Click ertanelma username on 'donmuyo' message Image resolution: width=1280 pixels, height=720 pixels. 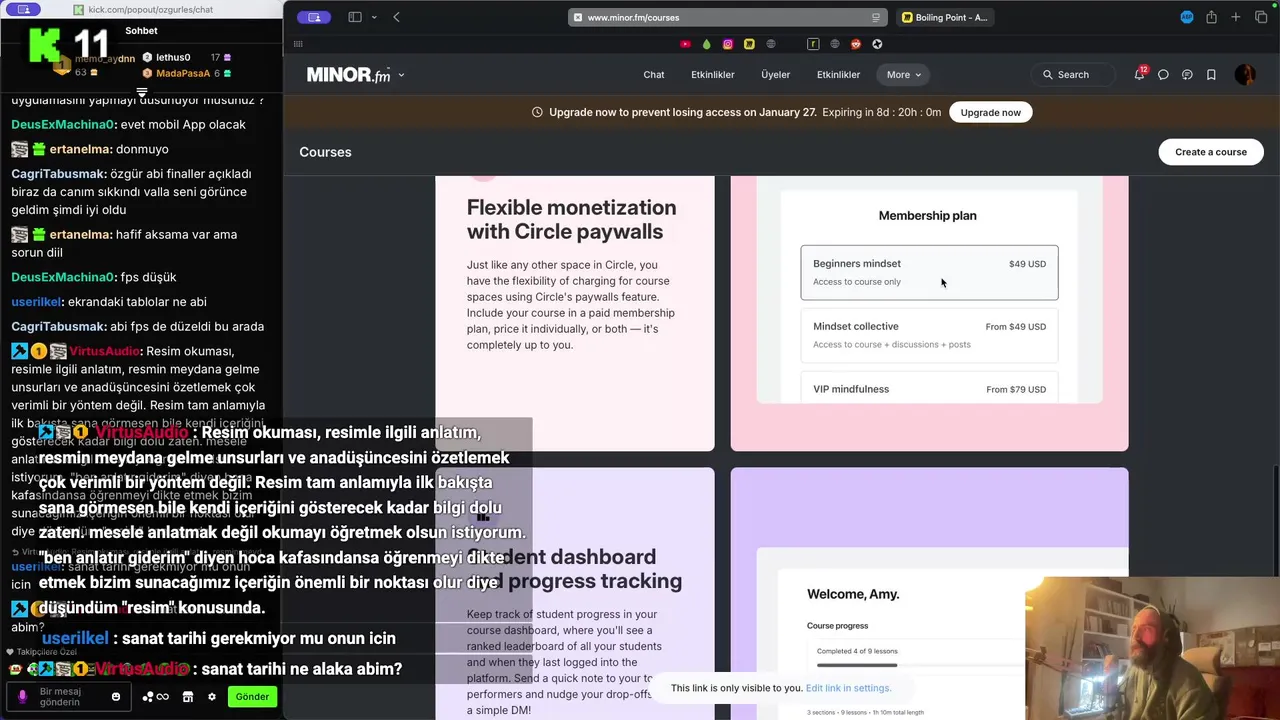80,149
